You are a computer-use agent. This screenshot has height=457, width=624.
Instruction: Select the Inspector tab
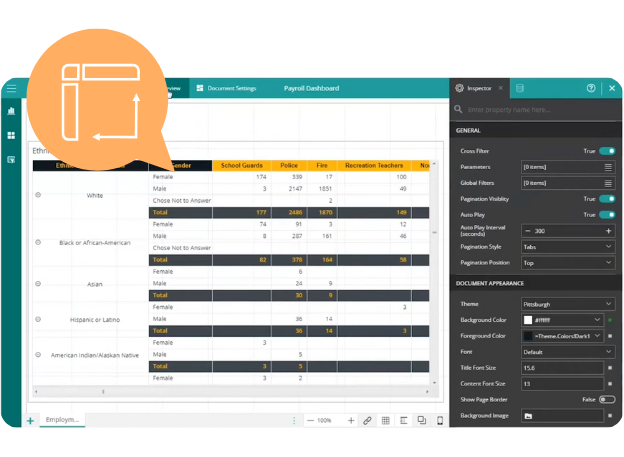tap(479, 88)
